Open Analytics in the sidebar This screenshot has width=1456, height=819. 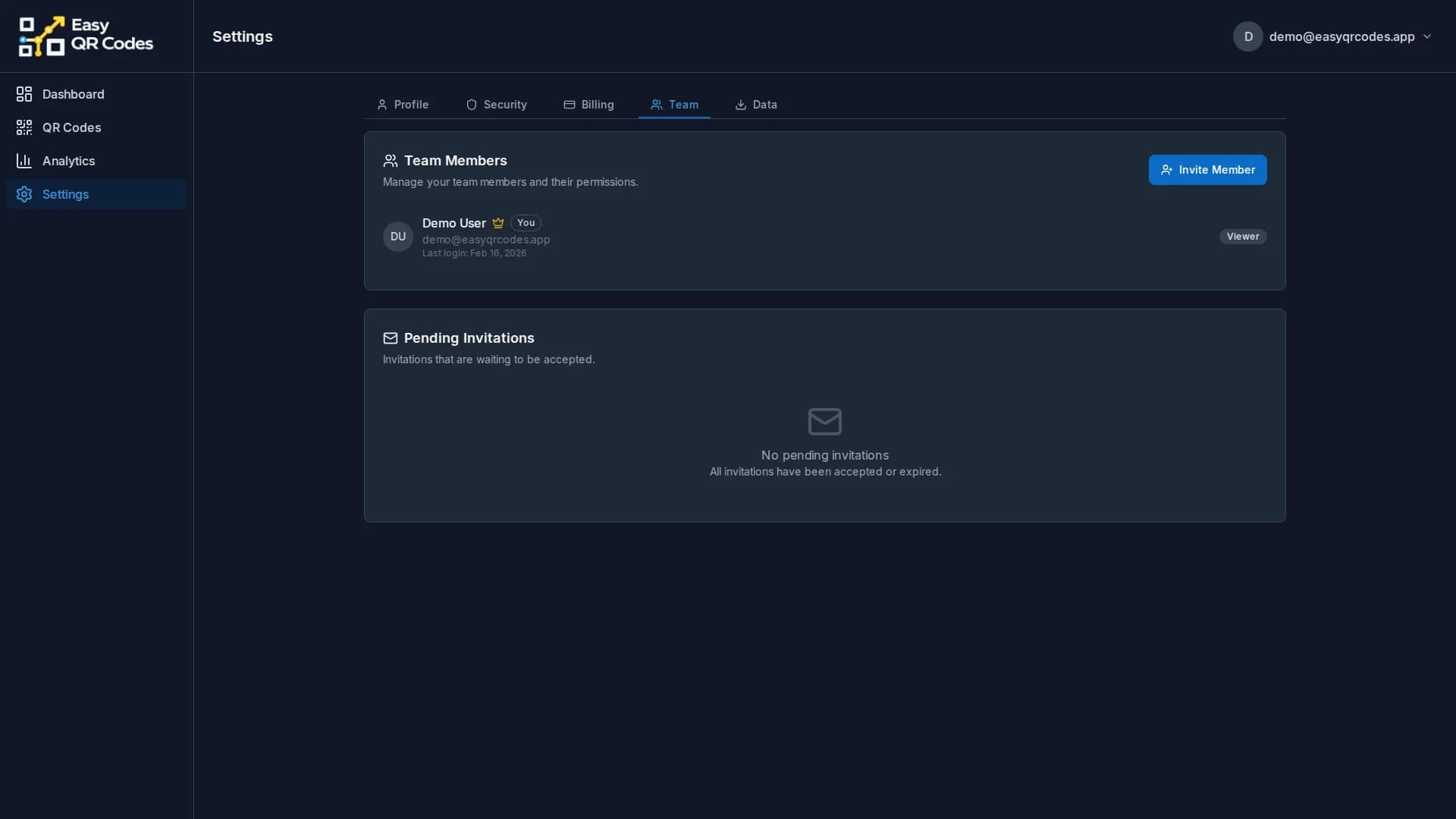tap(96, 161)
